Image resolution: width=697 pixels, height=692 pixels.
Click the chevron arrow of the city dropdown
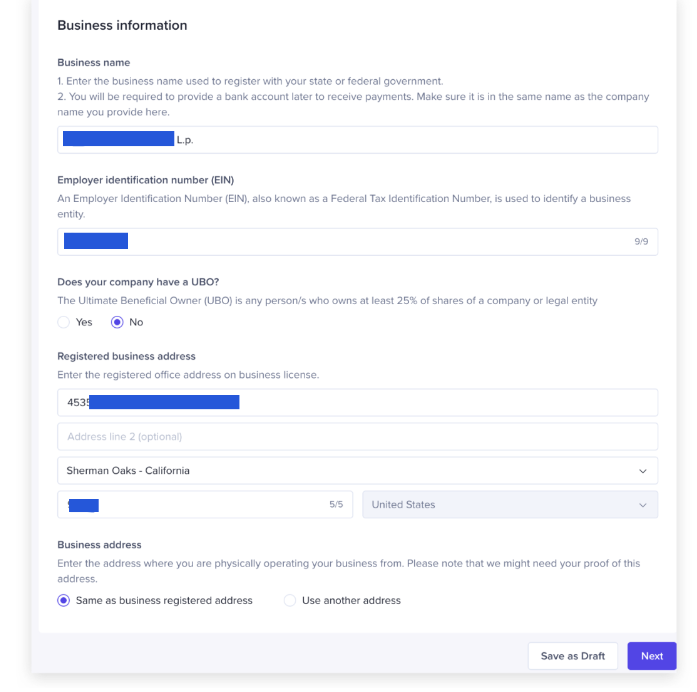click(x=642, y=471)
